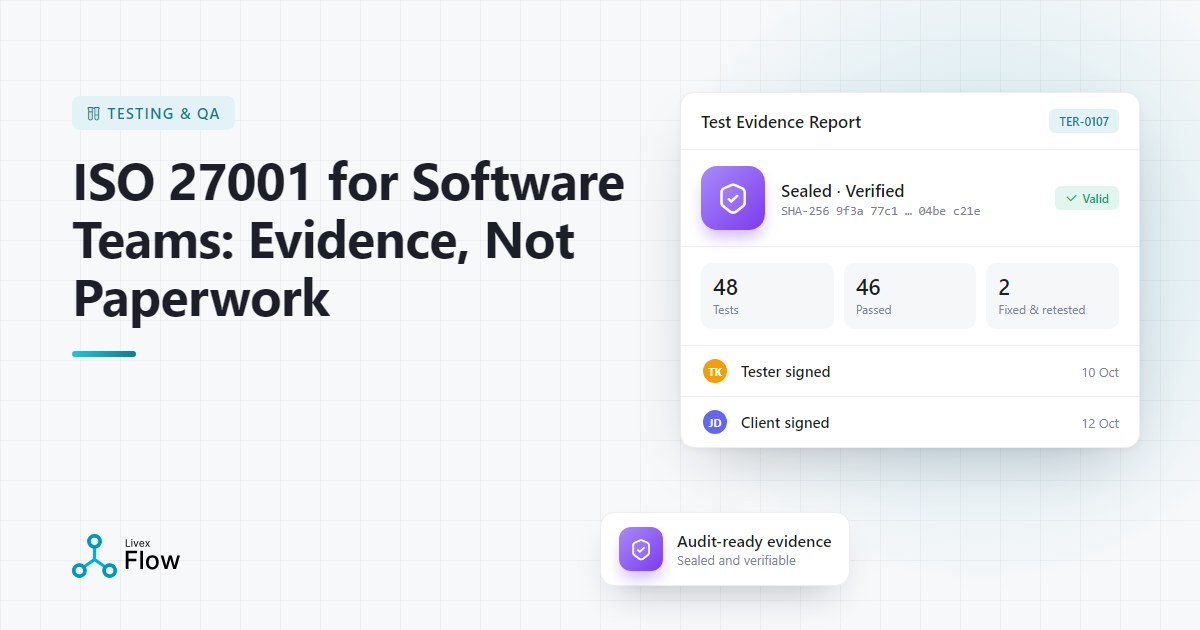This screenshot has height=630, width=1200.
Task: Click the Livex Flow logo icon
Action: tap(94, 556)
